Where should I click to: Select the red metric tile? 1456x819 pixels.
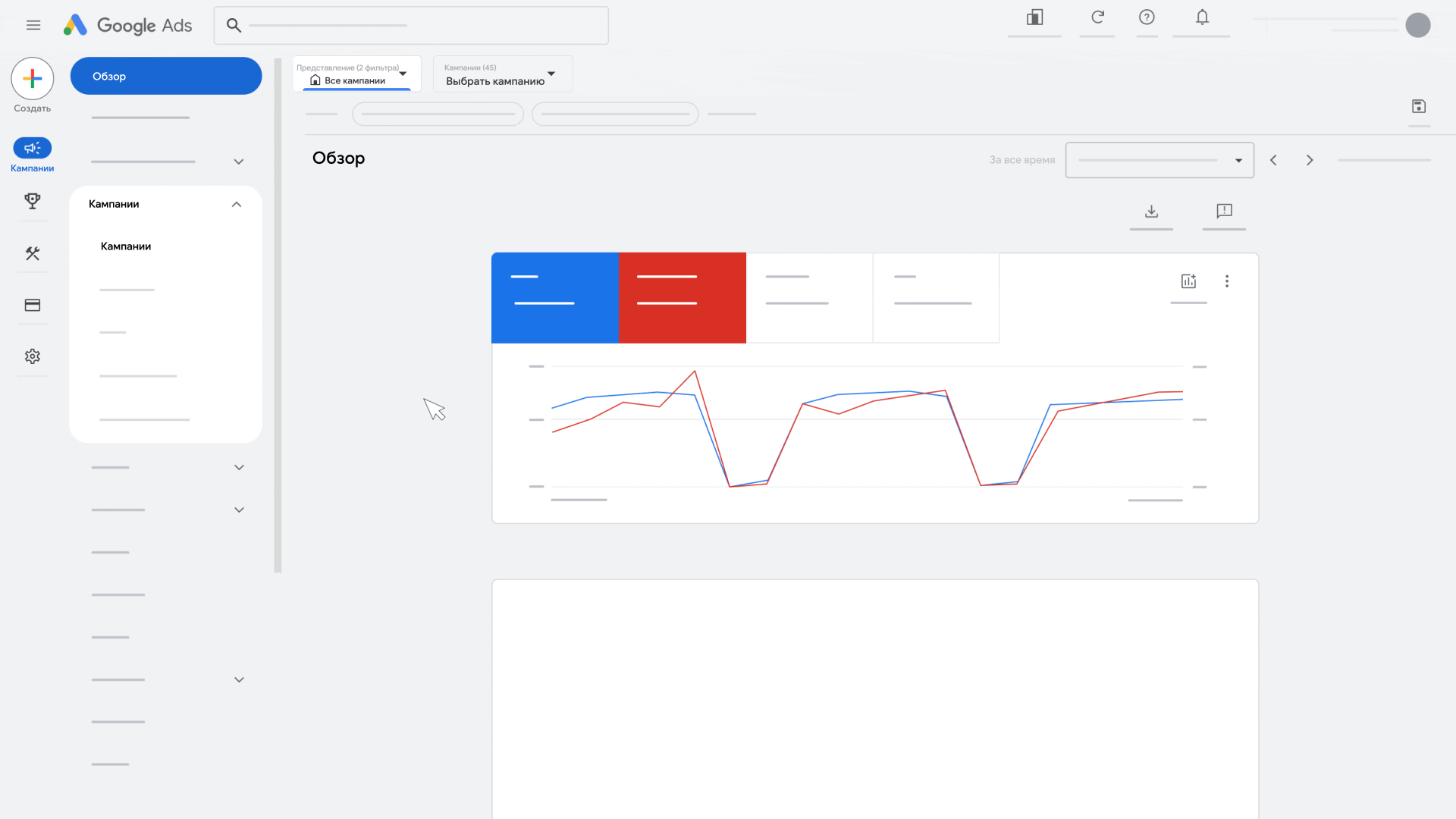[682, 298]
